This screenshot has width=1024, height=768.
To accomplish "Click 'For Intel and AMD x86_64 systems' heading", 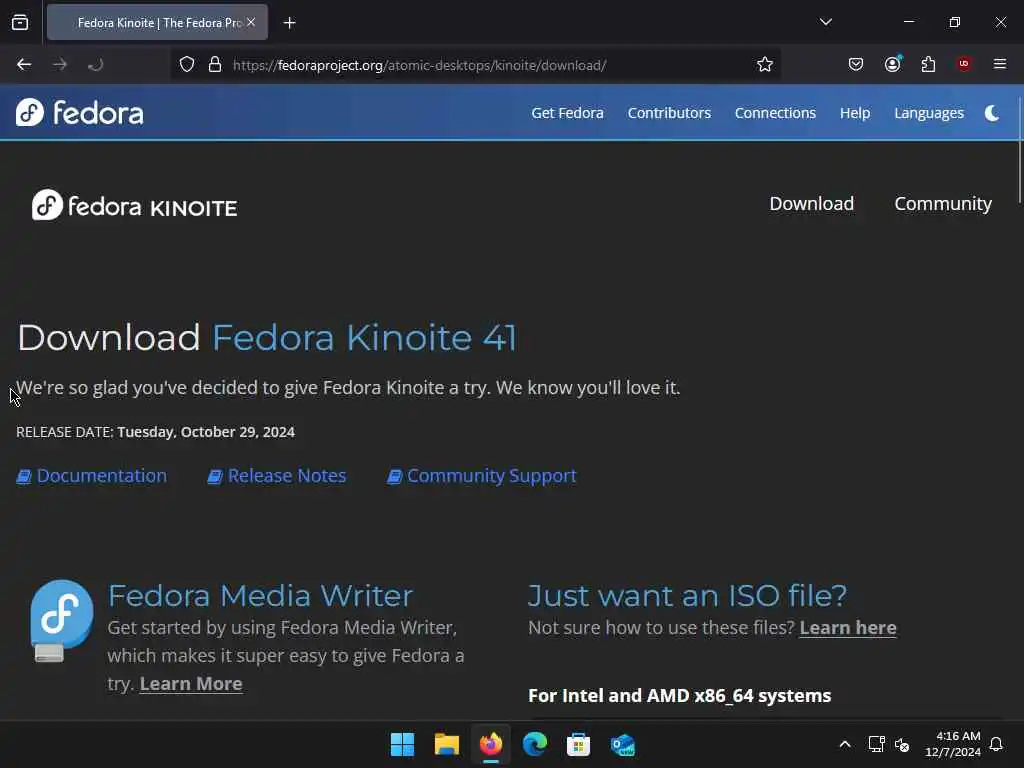I will click(x=679, y=696).
